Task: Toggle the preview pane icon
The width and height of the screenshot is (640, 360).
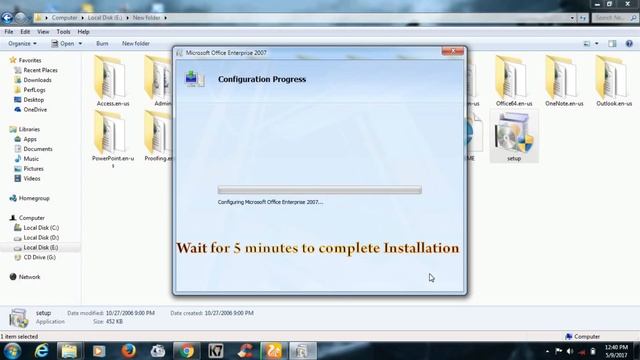Action: [x=612, y=43]
